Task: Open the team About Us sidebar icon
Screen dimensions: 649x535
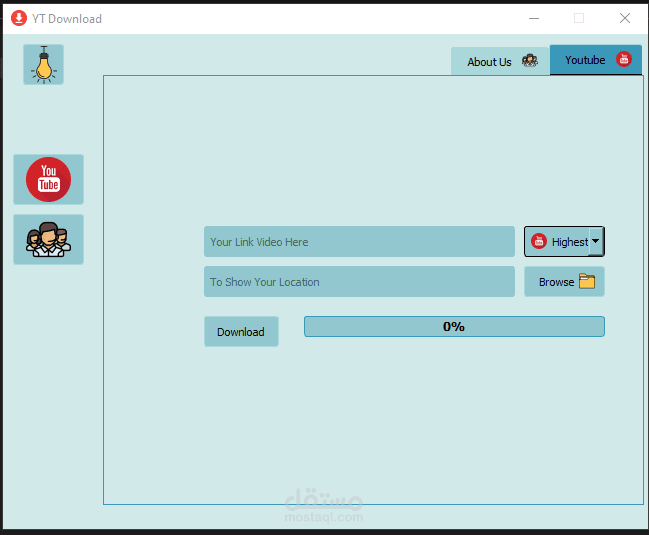Action: point(48,240)
